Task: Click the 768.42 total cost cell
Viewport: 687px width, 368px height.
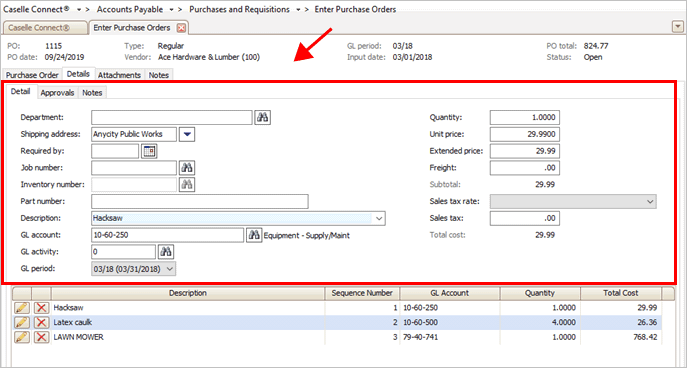Action: coord(621,337)
